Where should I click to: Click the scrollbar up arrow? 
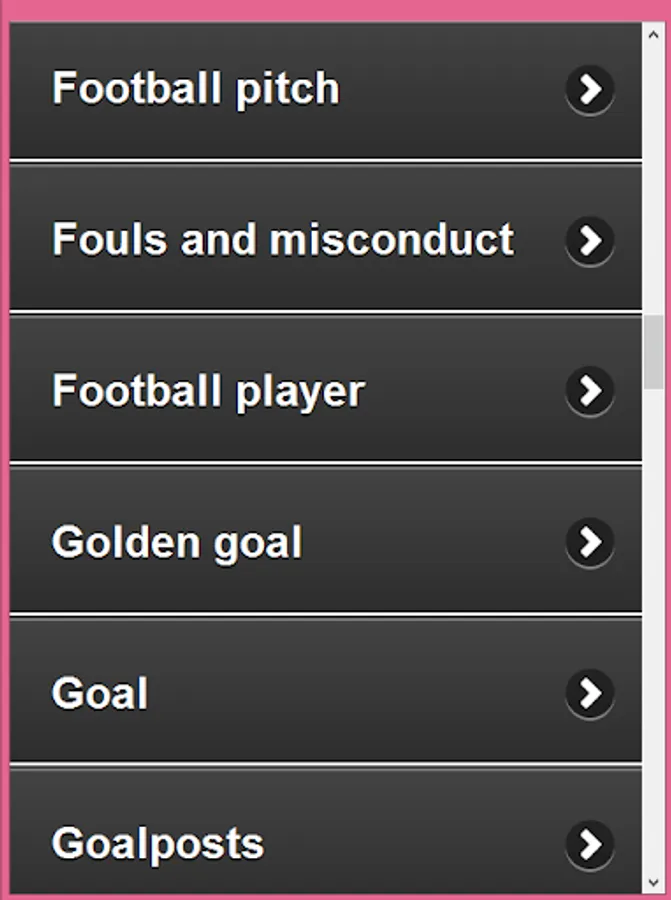point(654,33)
